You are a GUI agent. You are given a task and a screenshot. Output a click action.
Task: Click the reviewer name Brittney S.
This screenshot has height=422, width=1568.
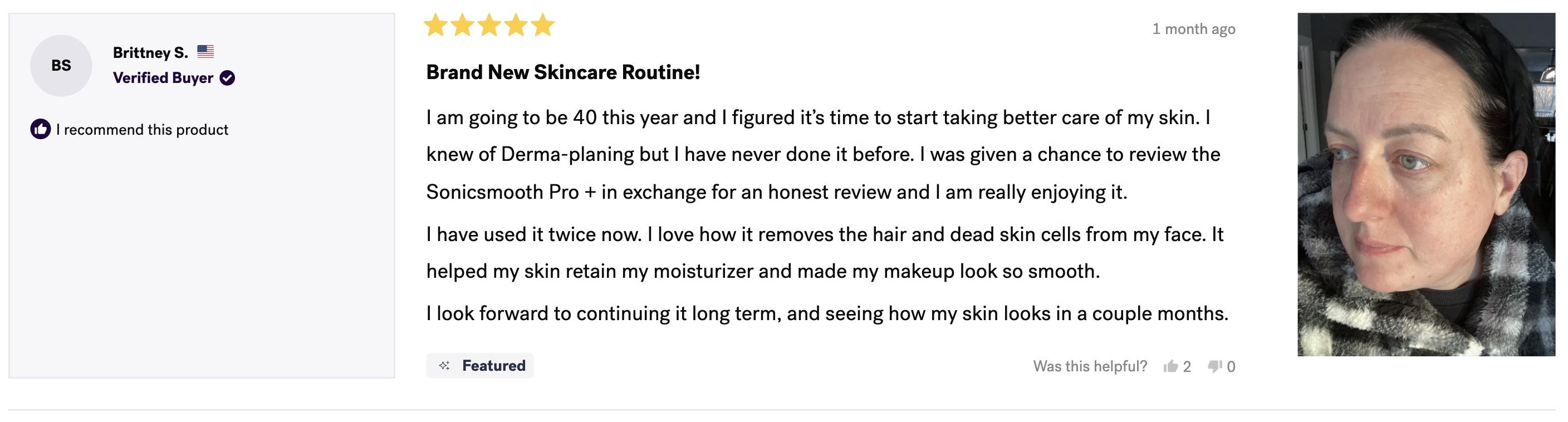150,52
